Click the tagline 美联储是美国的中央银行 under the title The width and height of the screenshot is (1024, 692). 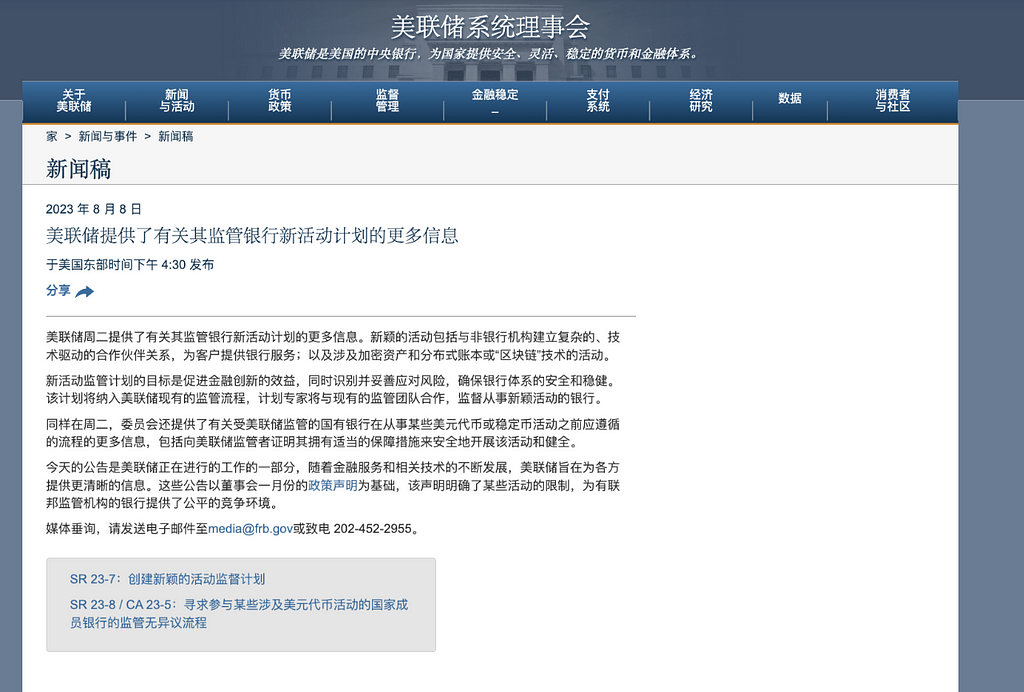click(x=490, y=54)
